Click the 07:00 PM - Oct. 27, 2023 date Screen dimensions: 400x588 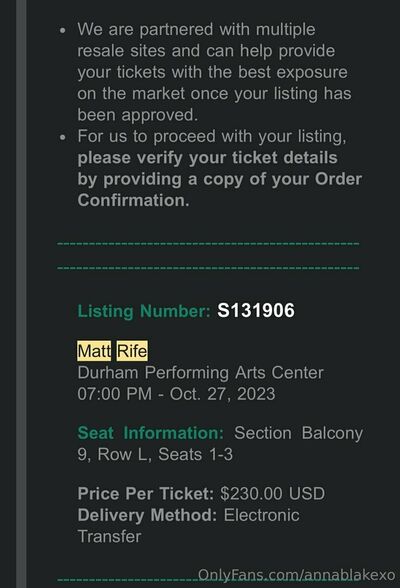click(x=176, y=394)
